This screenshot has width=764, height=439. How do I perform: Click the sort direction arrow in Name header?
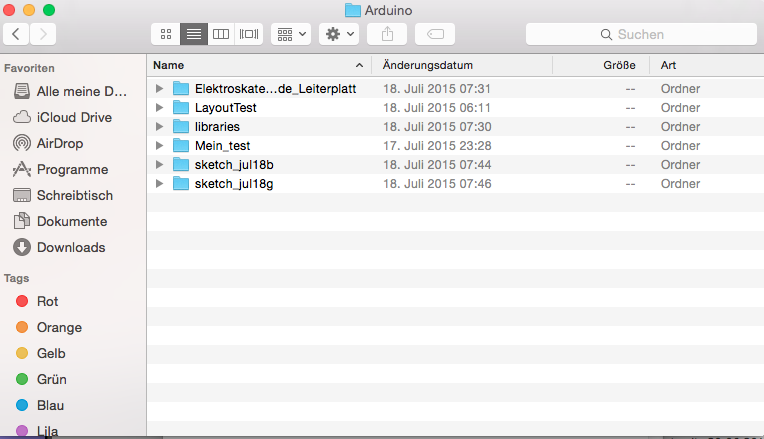(x=360, y=65)
